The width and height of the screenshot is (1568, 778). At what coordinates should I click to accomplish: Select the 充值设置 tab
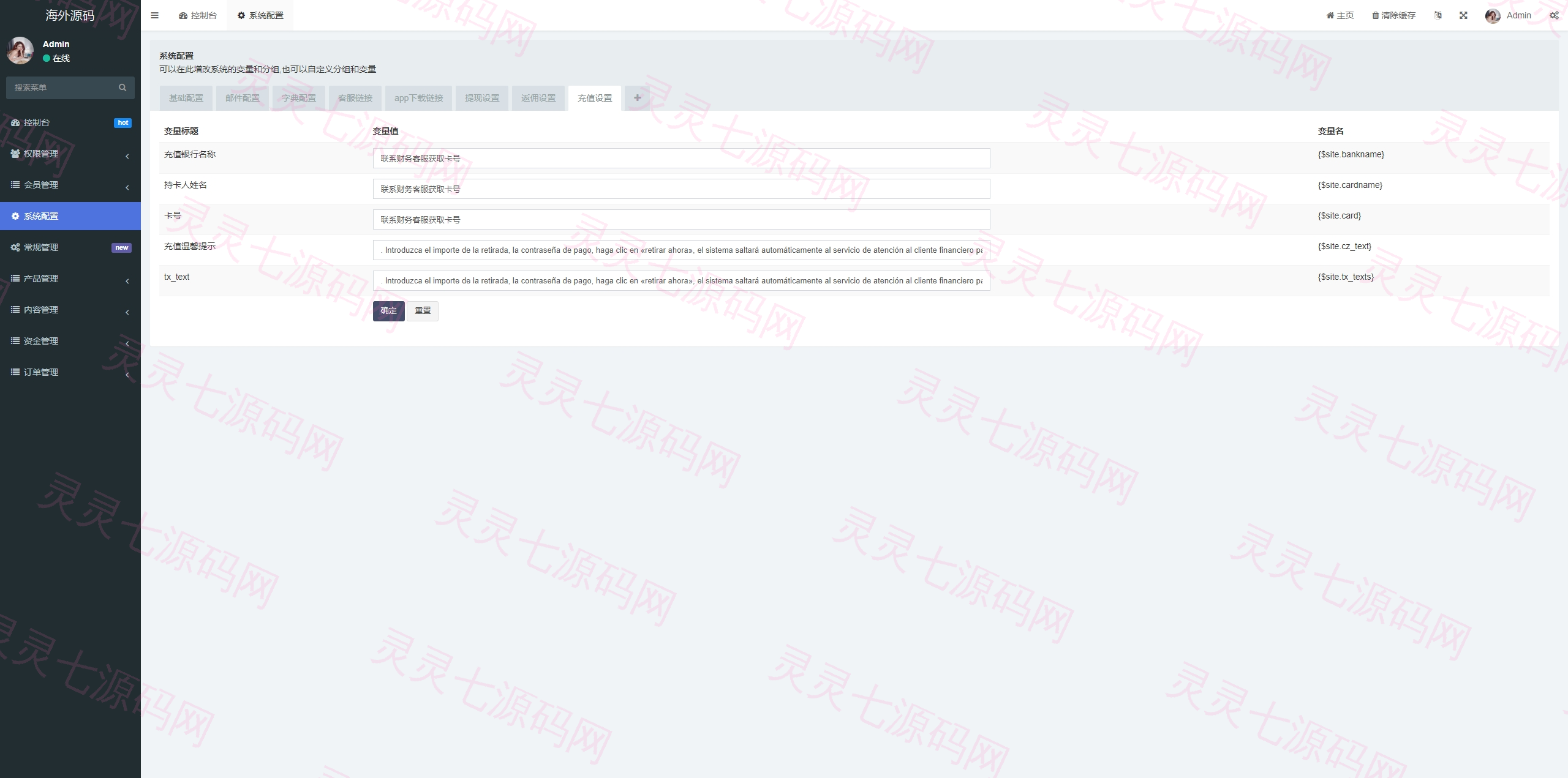click(x=595, y=98)
